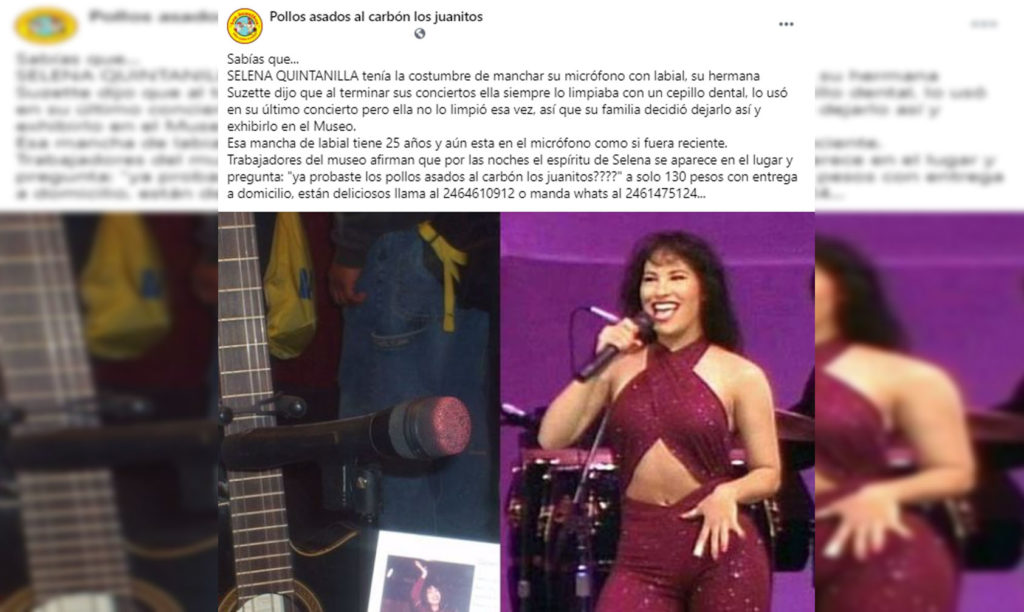This screenshot has width=1024, height=612.
Task: Open the photo of singer in burgundy outfit
Action: coord(658,412)
